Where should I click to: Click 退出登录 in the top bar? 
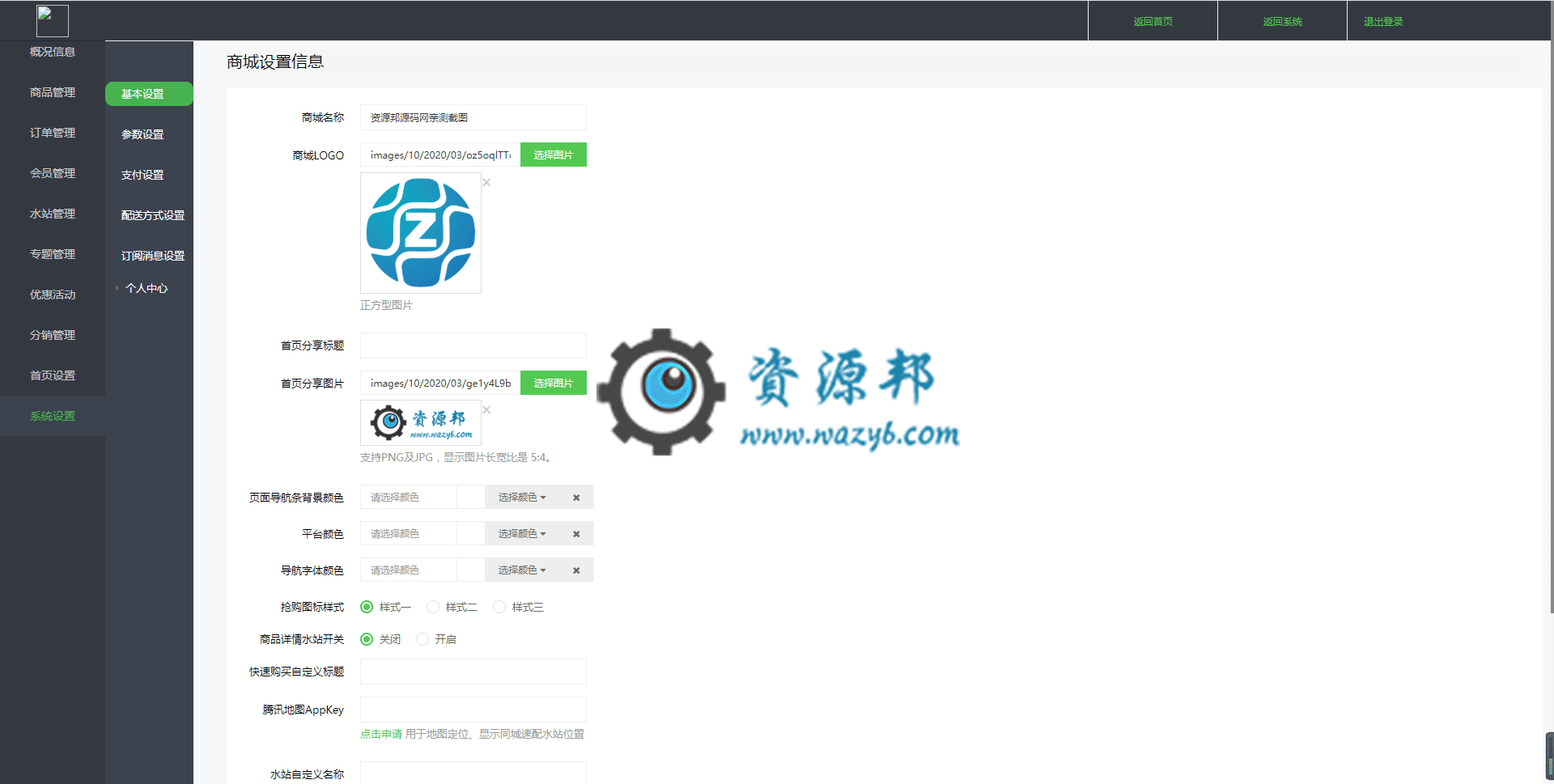(1383, 21)
